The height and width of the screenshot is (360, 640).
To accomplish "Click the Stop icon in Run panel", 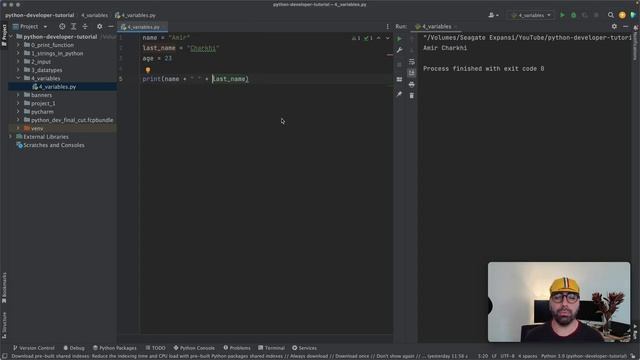I will [399, 64].
